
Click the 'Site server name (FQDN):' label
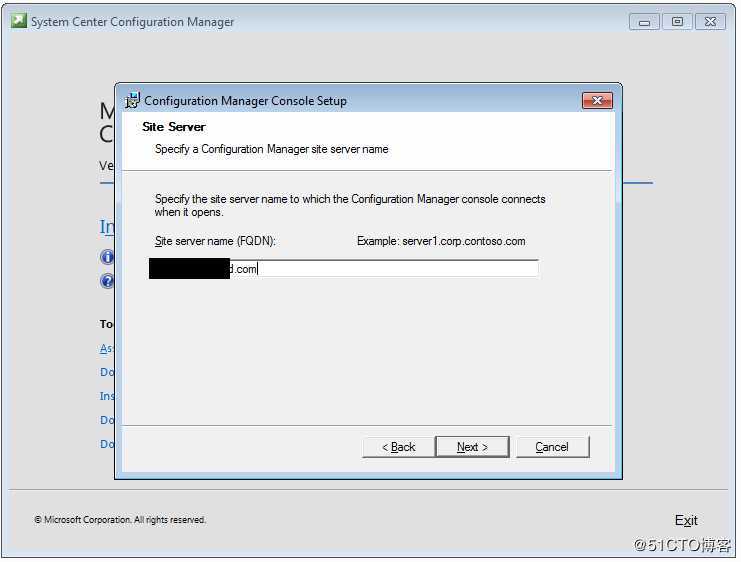[x=215, y=241]
